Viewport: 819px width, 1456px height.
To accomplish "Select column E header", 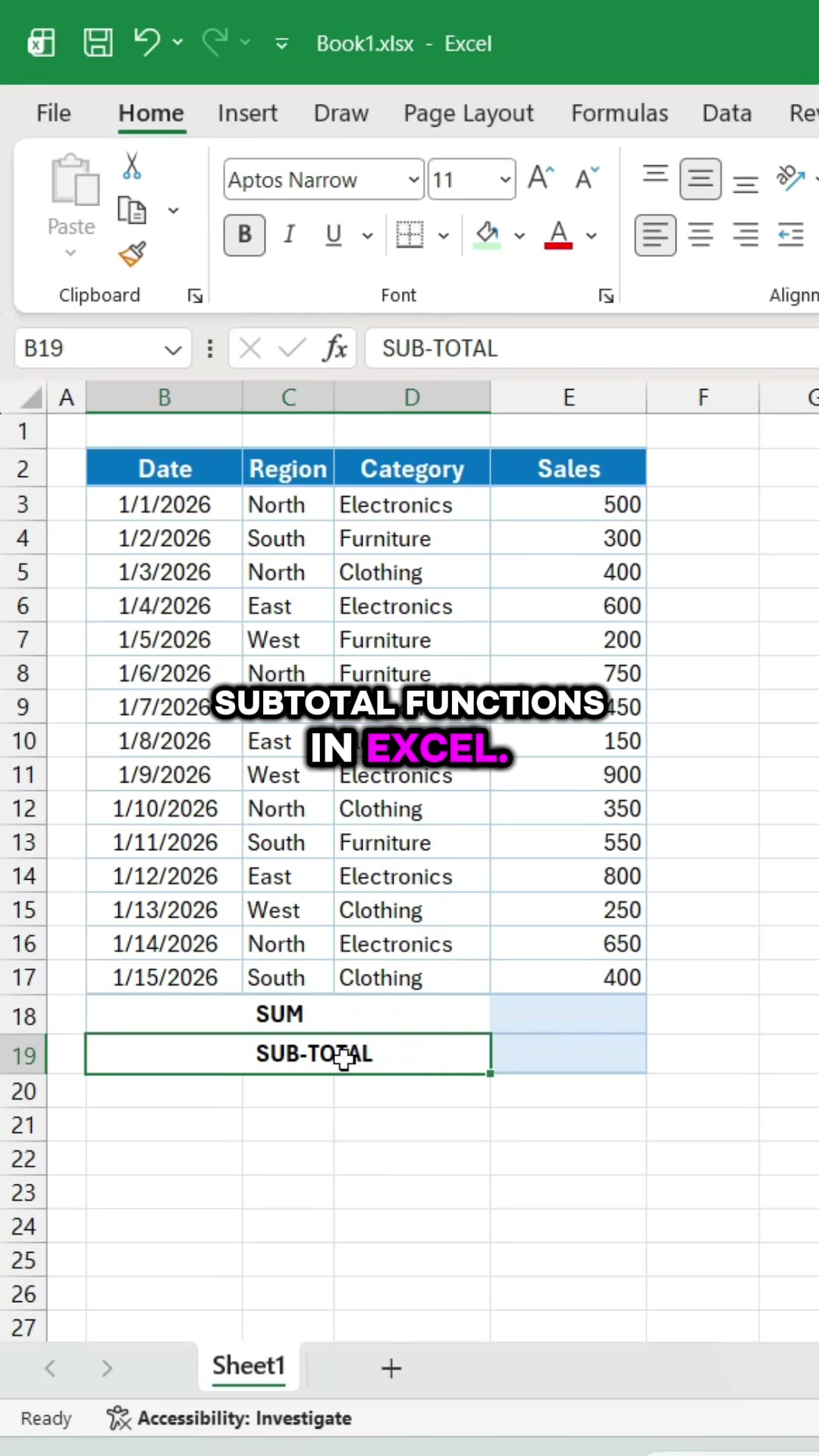I will (x=569, y=397).
